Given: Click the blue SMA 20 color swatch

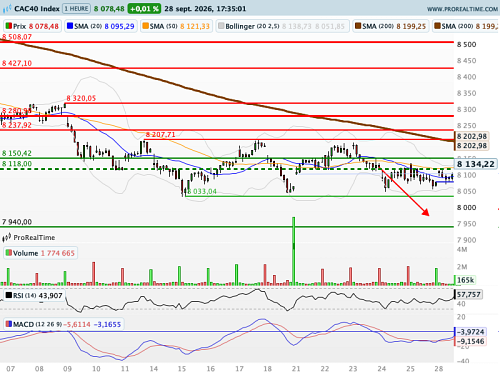Looking at the screenshot, I should coord(70,26).
